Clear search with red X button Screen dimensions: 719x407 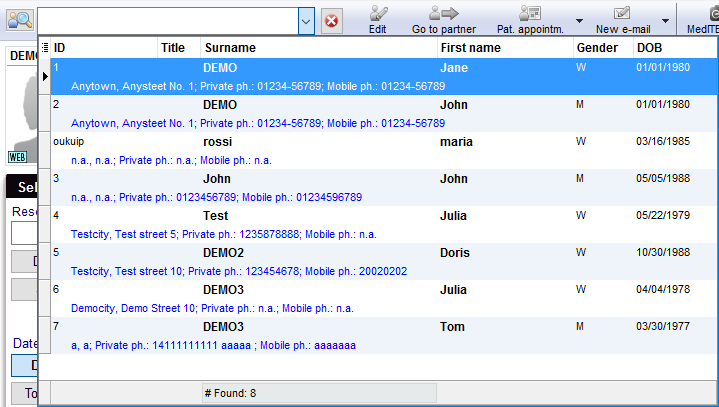pyautogui.click(x=332, y=21)
